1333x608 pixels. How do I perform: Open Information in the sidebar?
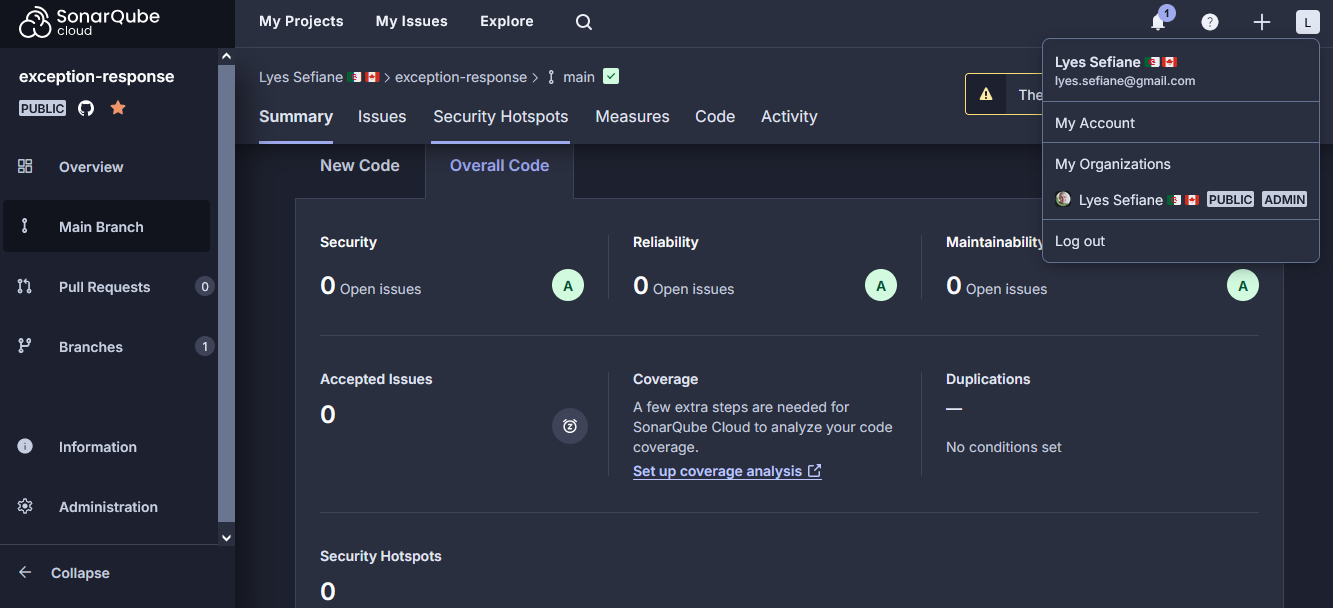click(106, 446)
